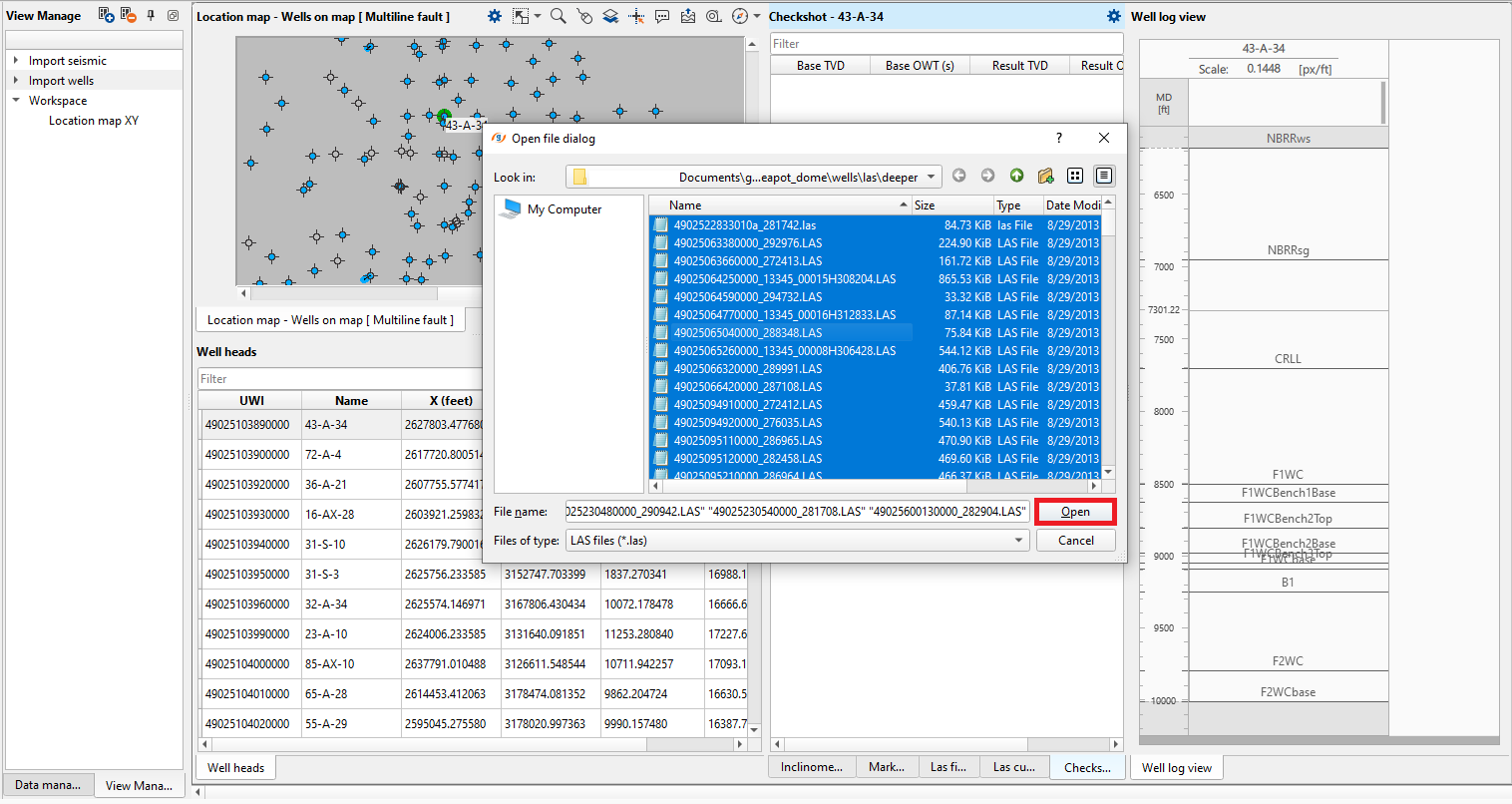Screen dimensions: 1512x804
Task: Switch the file dialog to icon view mode
Action: (x=1075, y=175)
